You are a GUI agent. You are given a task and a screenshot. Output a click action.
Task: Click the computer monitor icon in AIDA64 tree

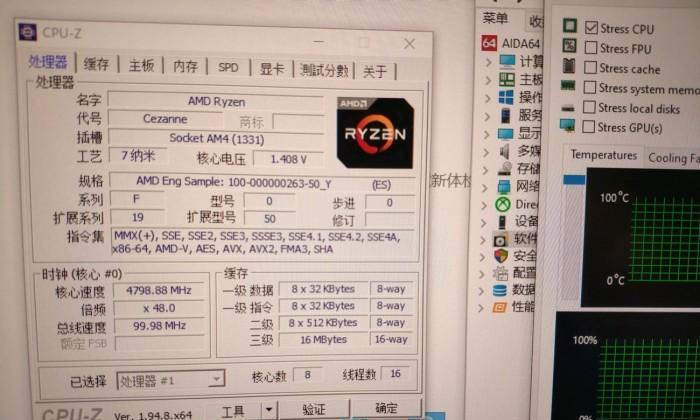[x=507, y=61]
